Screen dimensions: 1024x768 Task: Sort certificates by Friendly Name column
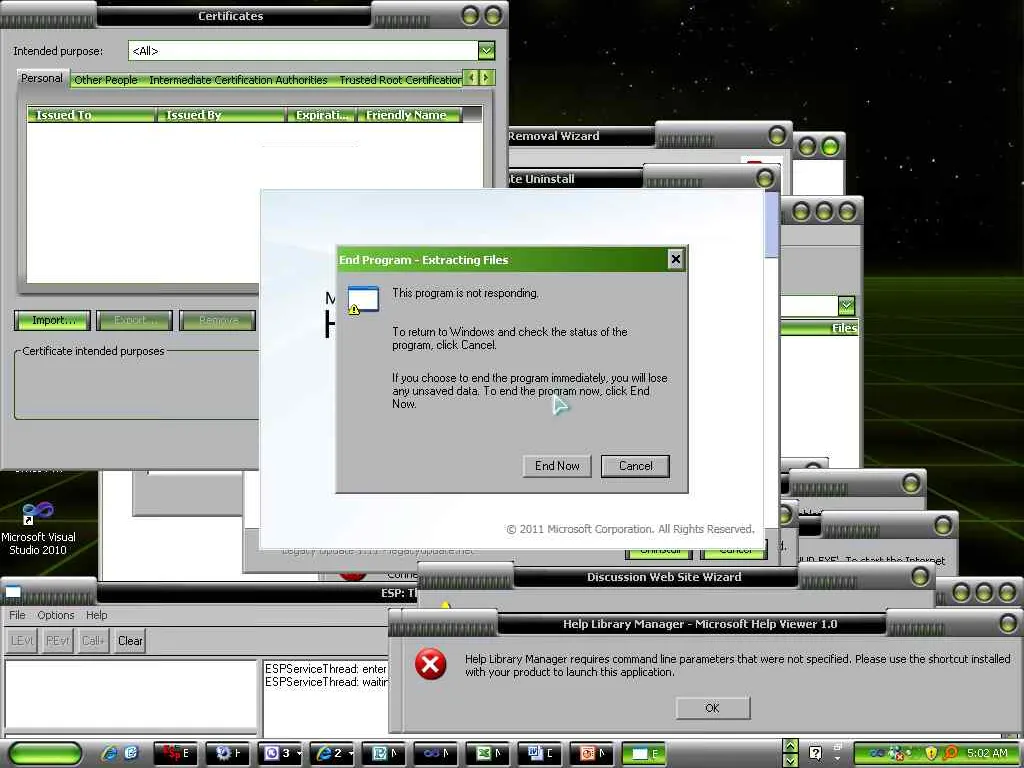409,115
